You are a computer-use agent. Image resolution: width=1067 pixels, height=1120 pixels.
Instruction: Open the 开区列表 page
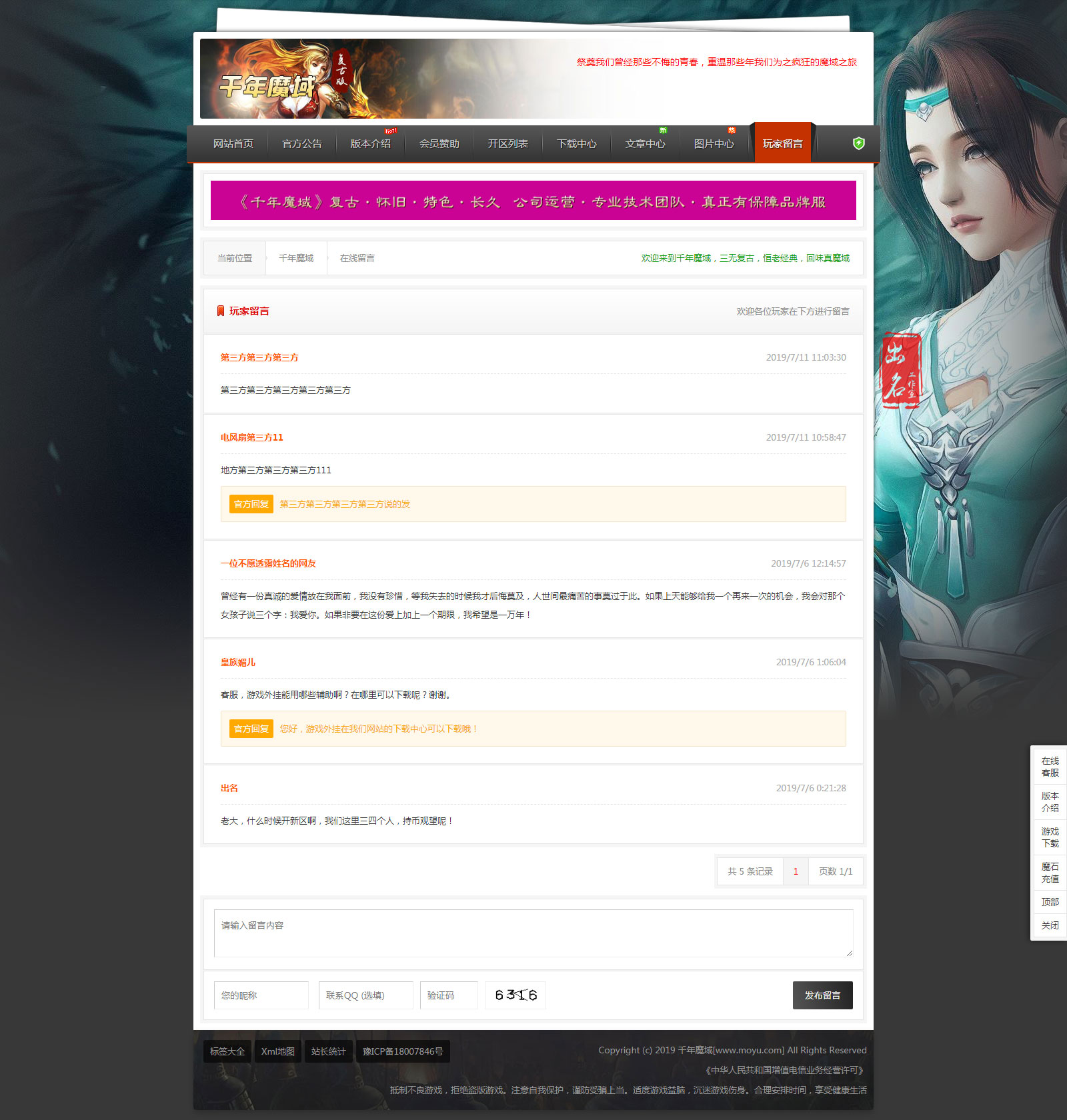[508, 144]
